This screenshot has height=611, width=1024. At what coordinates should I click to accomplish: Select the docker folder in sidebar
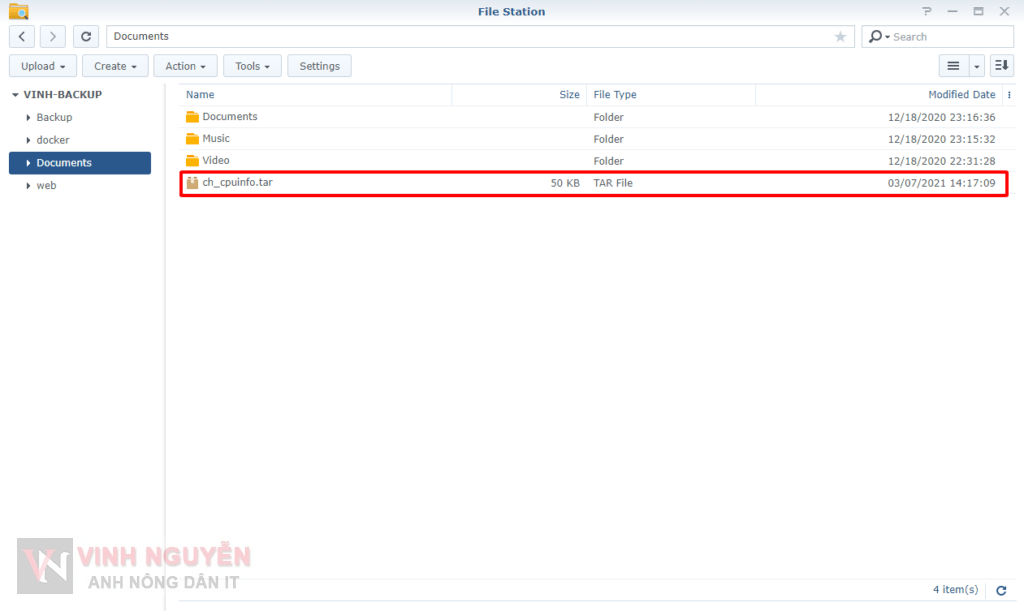53,140
